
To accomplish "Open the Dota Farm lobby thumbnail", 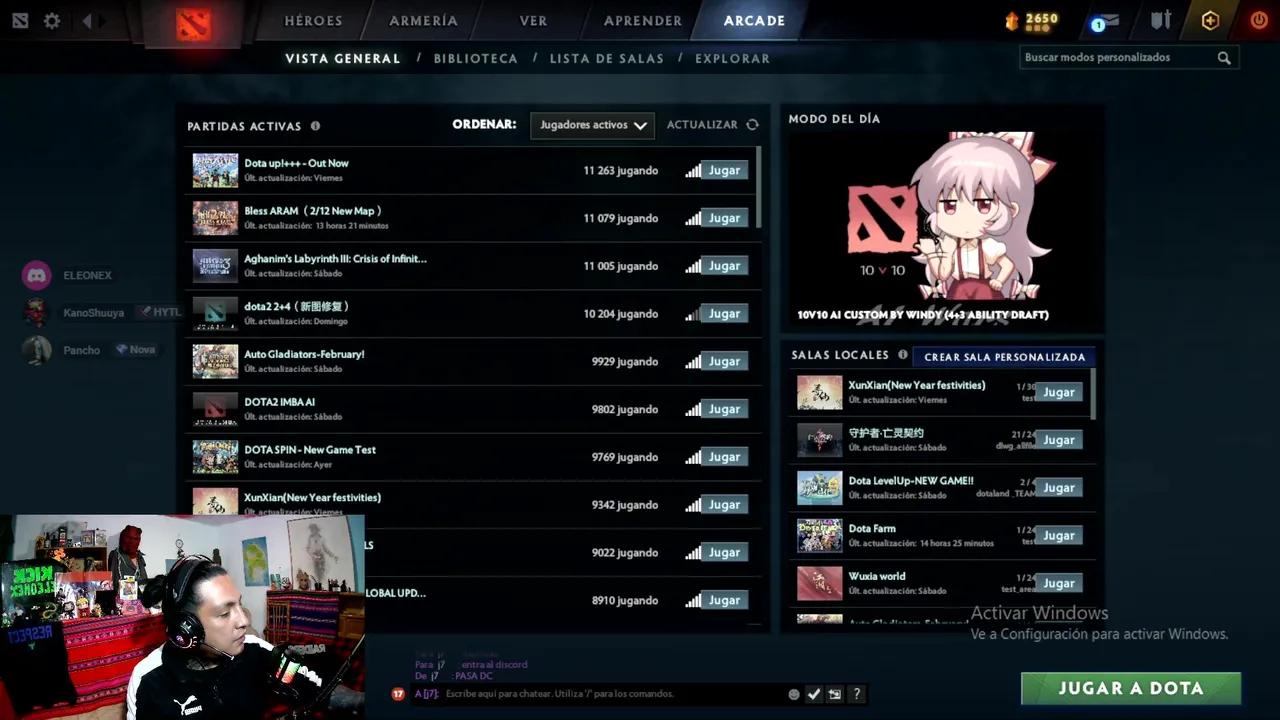I will pos(819,535).
